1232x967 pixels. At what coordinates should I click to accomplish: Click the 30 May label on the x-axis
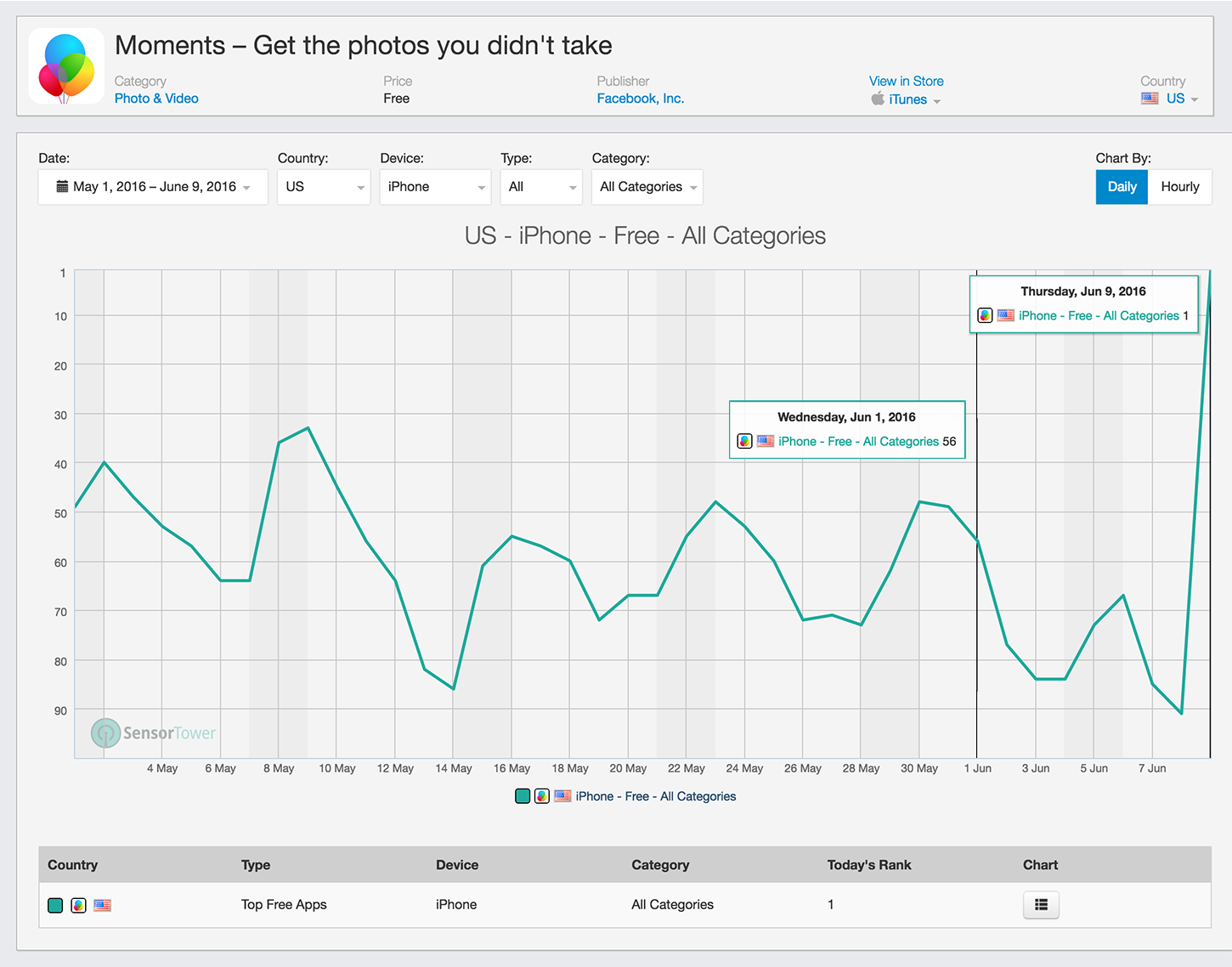click(x=919, y=768)
